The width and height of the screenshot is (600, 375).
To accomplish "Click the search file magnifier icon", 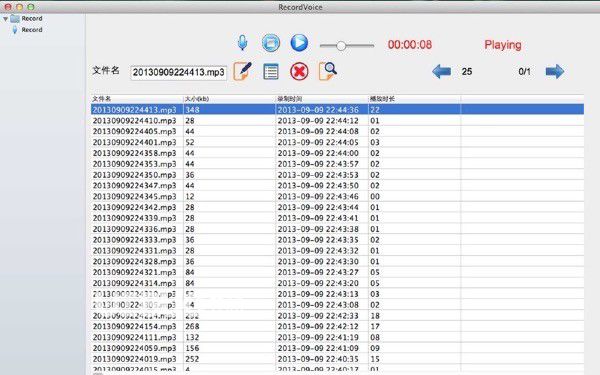I will click(x=328, y=71).
